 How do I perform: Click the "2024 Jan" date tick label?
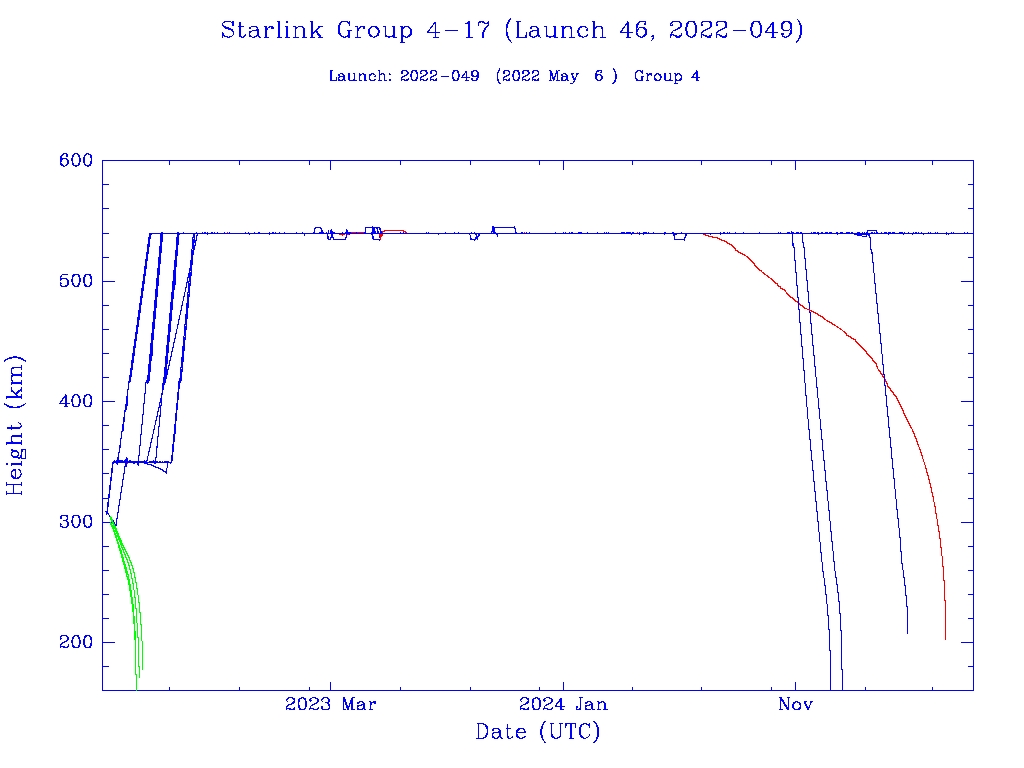(563, 704)
